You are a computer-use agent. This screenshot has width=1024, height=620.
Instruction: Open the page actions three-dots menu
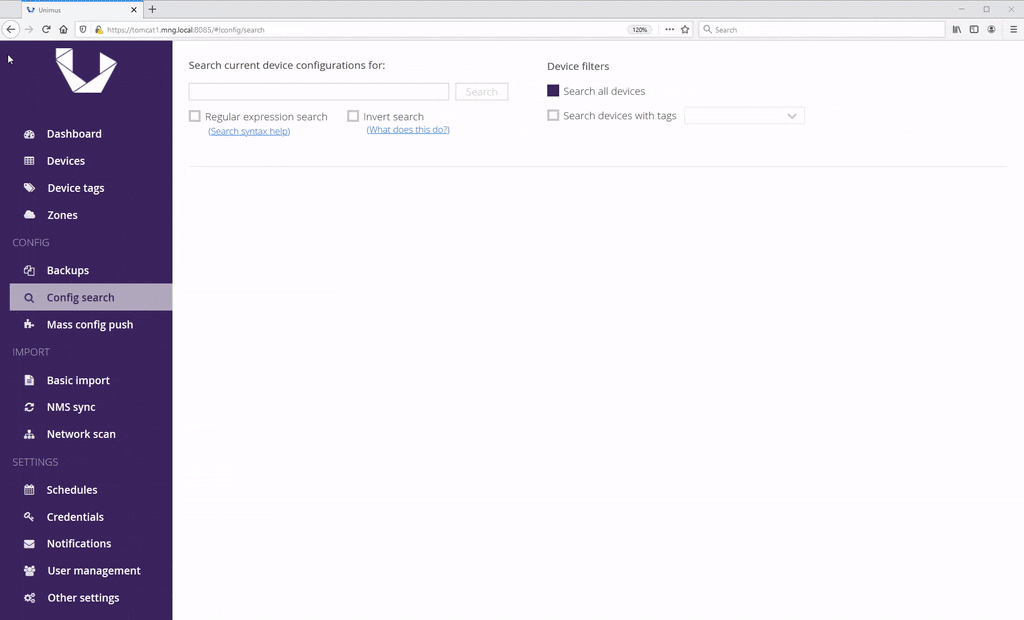(669, 29)
